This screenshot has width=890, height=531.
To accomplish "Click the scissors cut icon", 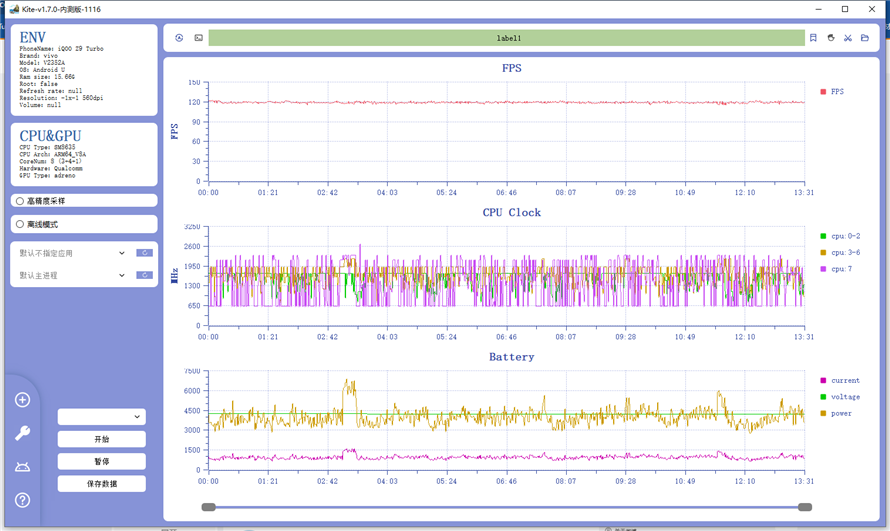I will 847,38.
